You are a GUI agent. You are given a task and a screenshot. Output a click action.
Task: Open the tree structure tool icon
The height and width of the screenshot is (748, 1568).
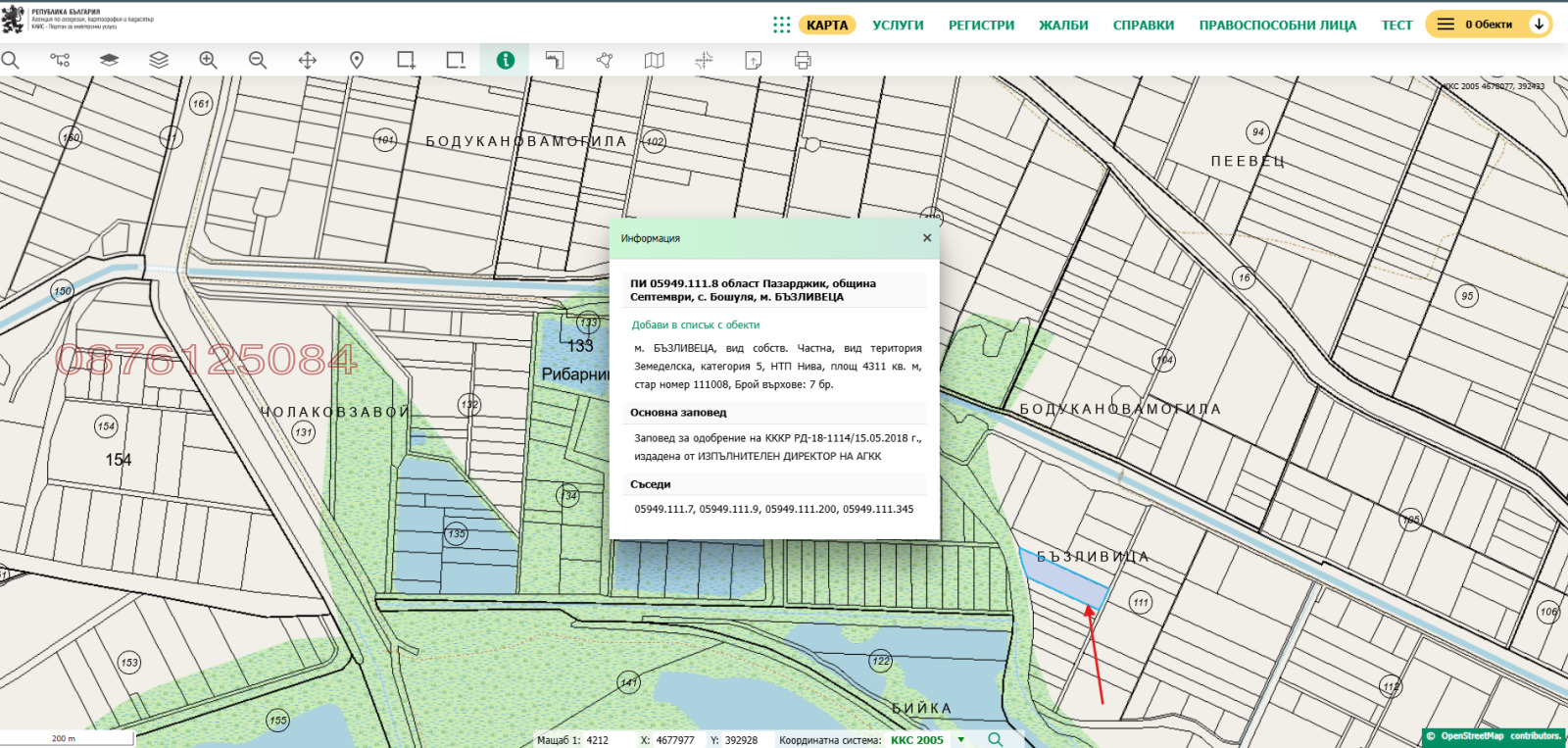point(60,60)
